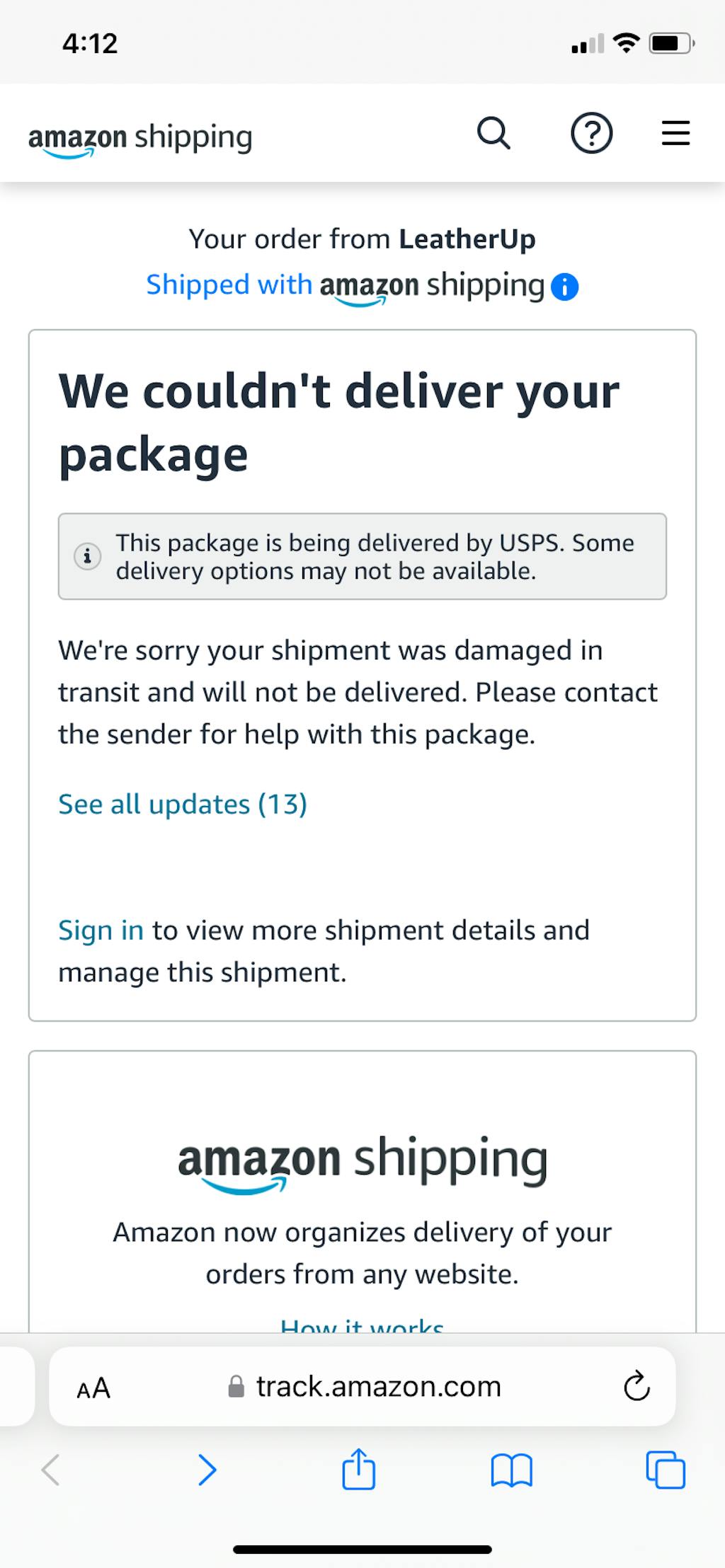This screenshot has height=1568, width=725.
Task: Go back with the browser back arrow
Action: (x=51, y=1470)
